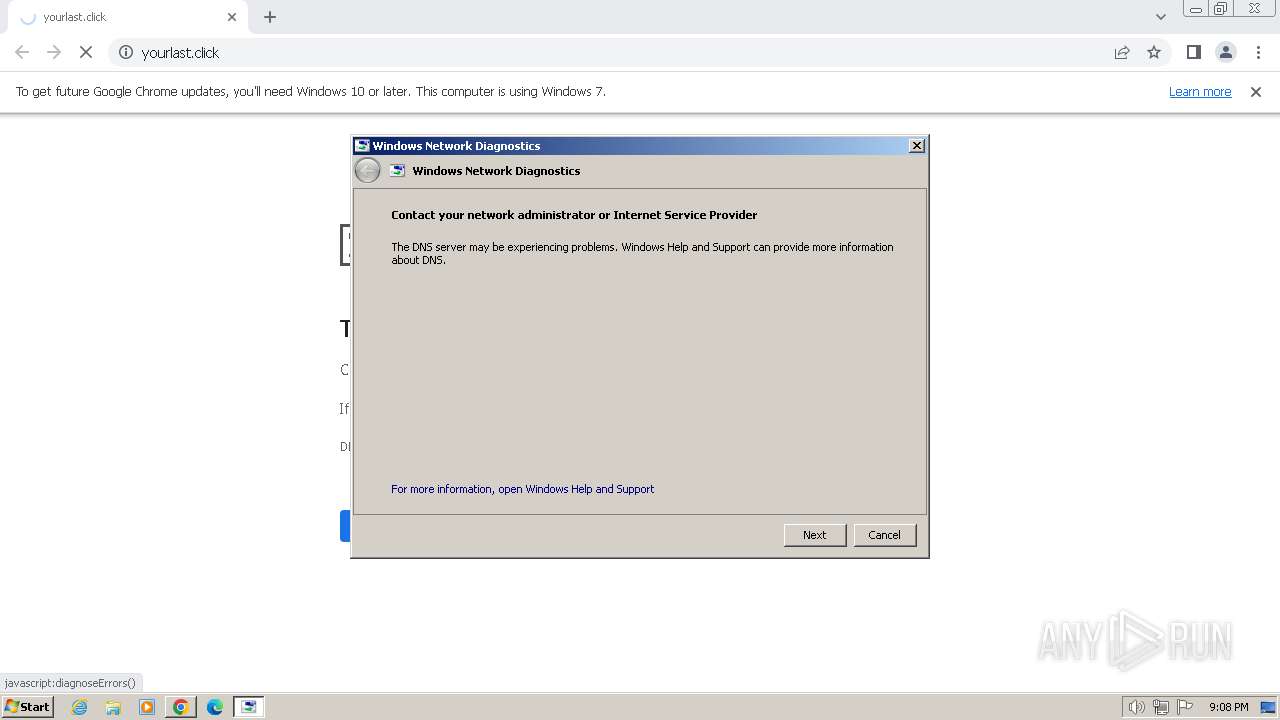This screenshot has height=720, width=1280.
Task: Open Windows Media Player from taskbar
Action: pyautogui.click(x=147, y=707)
